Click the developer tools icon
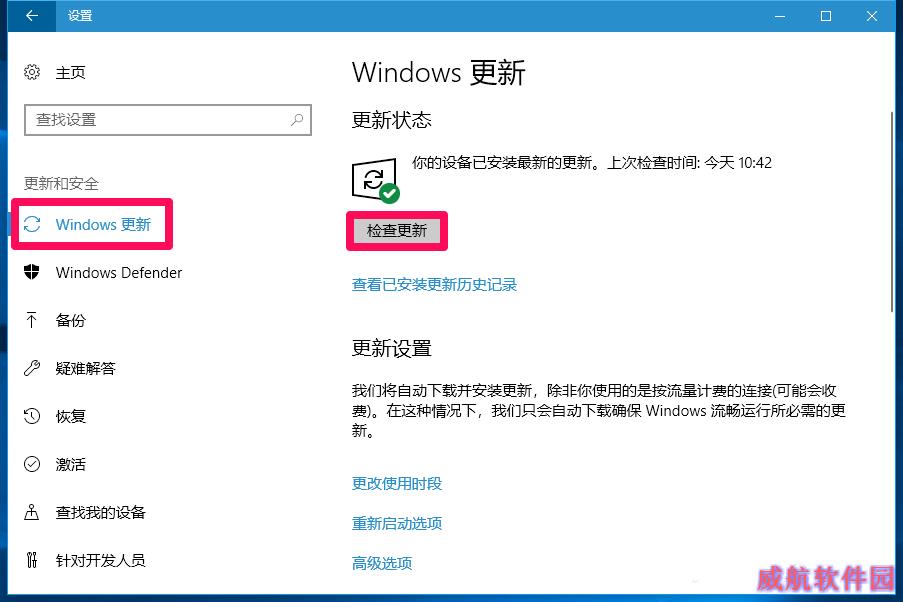This screenshot has width=903, height=602. point(32,560)
